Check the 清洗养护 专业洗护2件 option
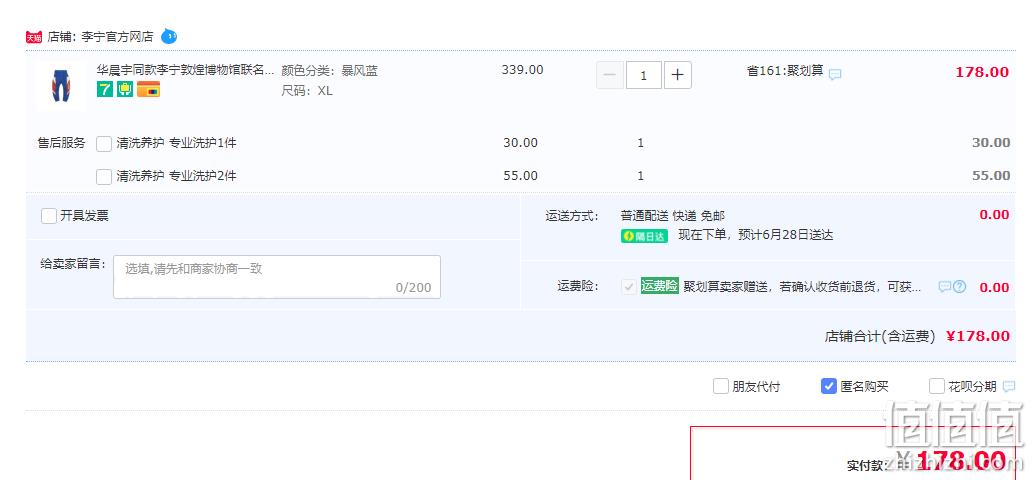Screen dimensions: 1033x480 (103, 176)
